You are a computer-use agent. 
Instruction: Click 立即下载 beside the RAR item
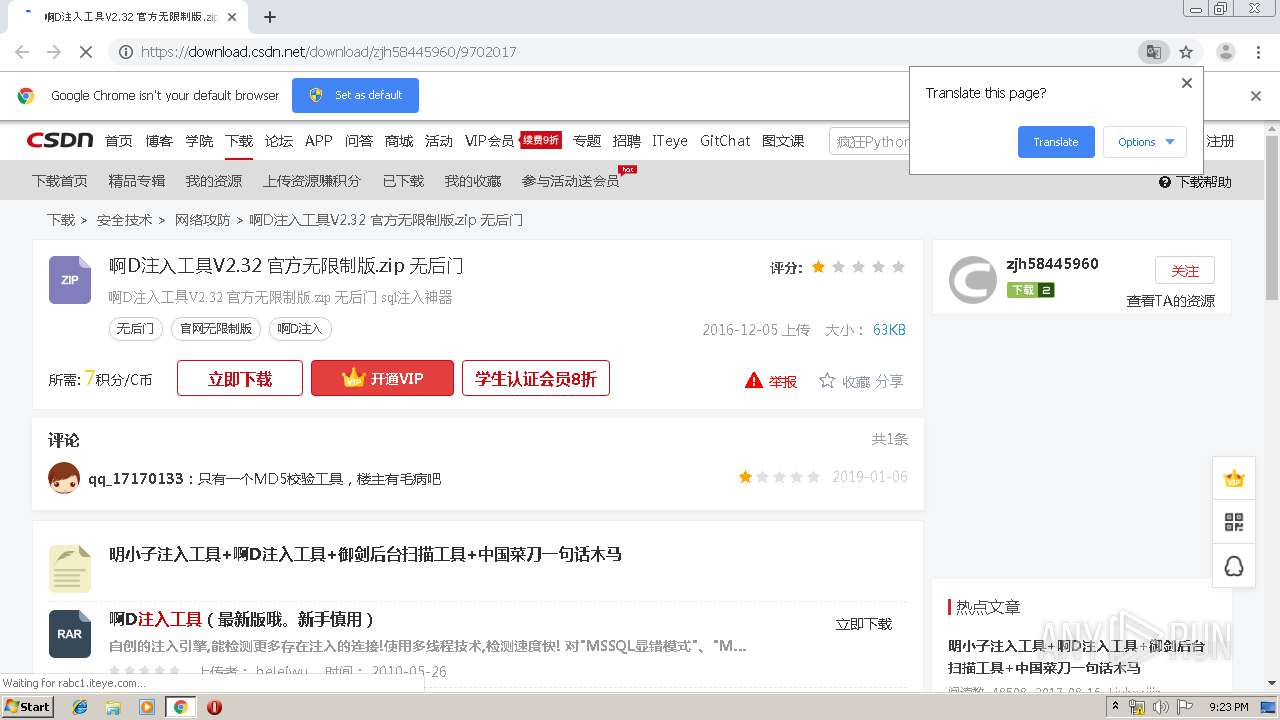tap(864, 624)
